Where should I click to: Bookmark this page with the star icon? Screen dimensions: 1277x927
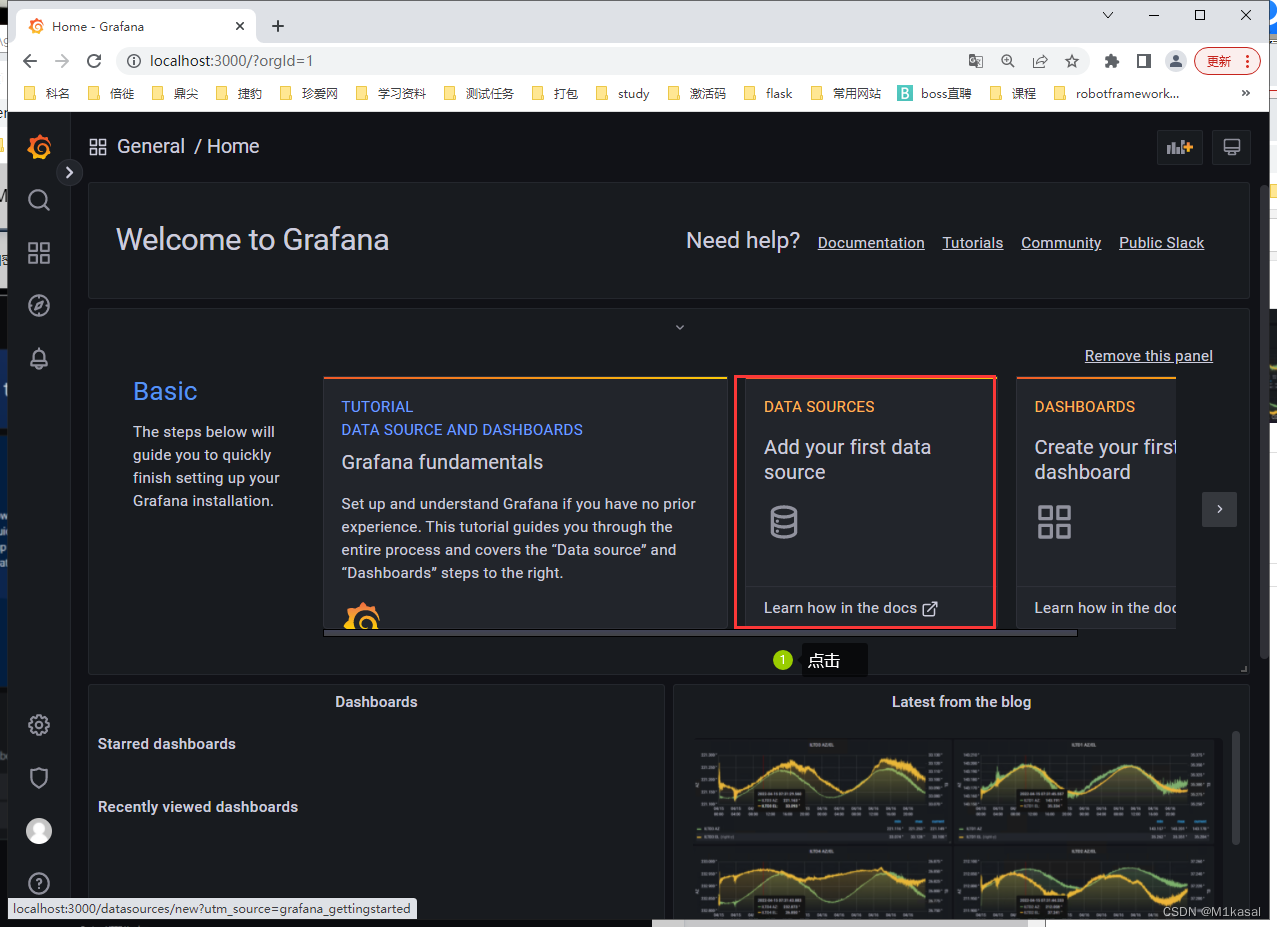[x=1072, y=61]
